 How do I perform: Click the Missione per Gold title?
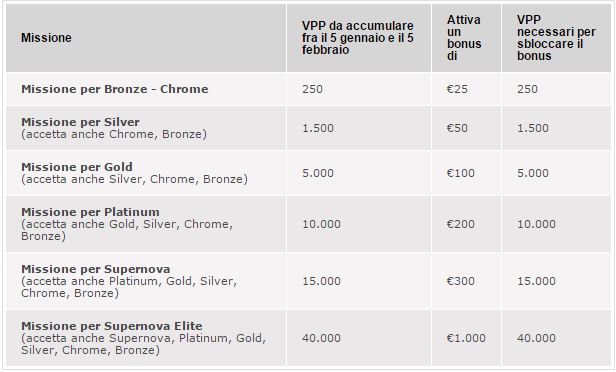click(77, 167)
